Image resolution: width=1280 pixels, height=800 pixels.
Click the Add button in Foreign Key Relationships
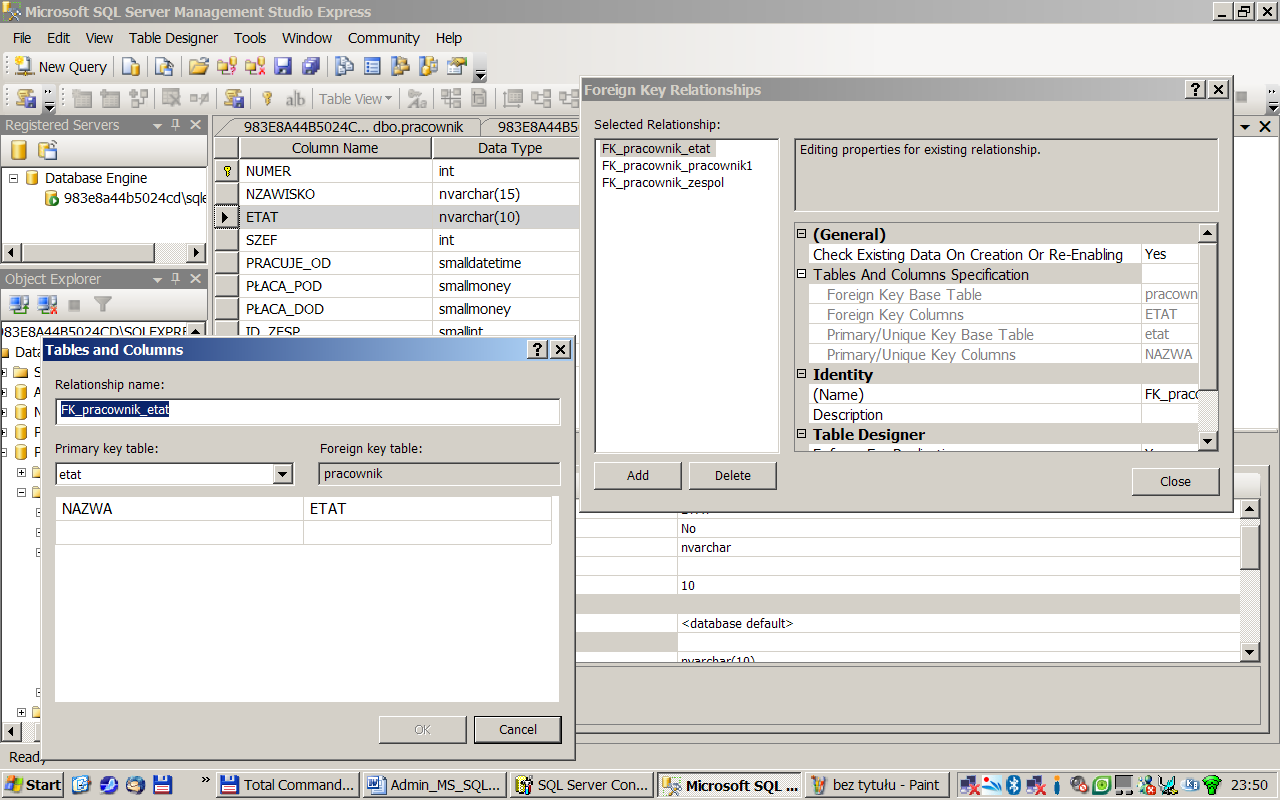point(638,475)
